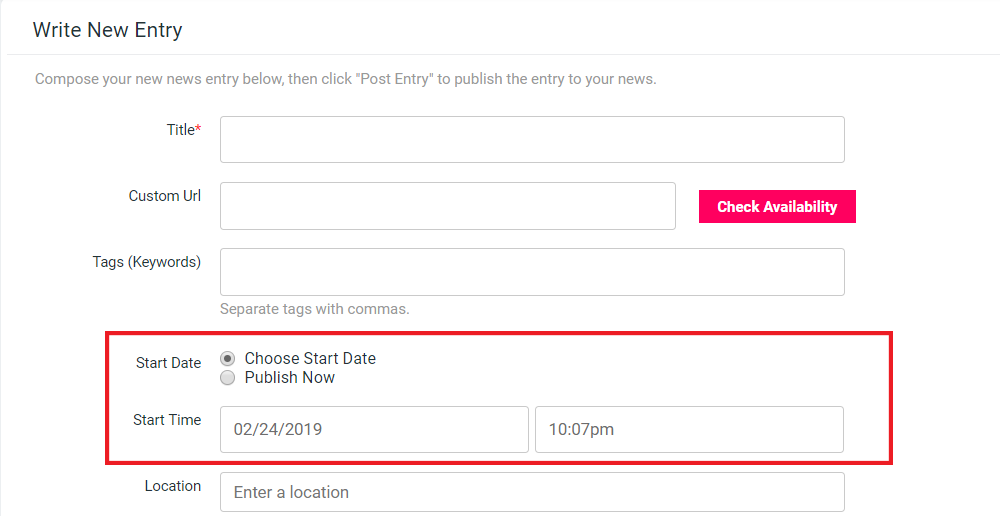Click the Start Date label
This screenshot has height=516, width=1000.
pos(168,363)
